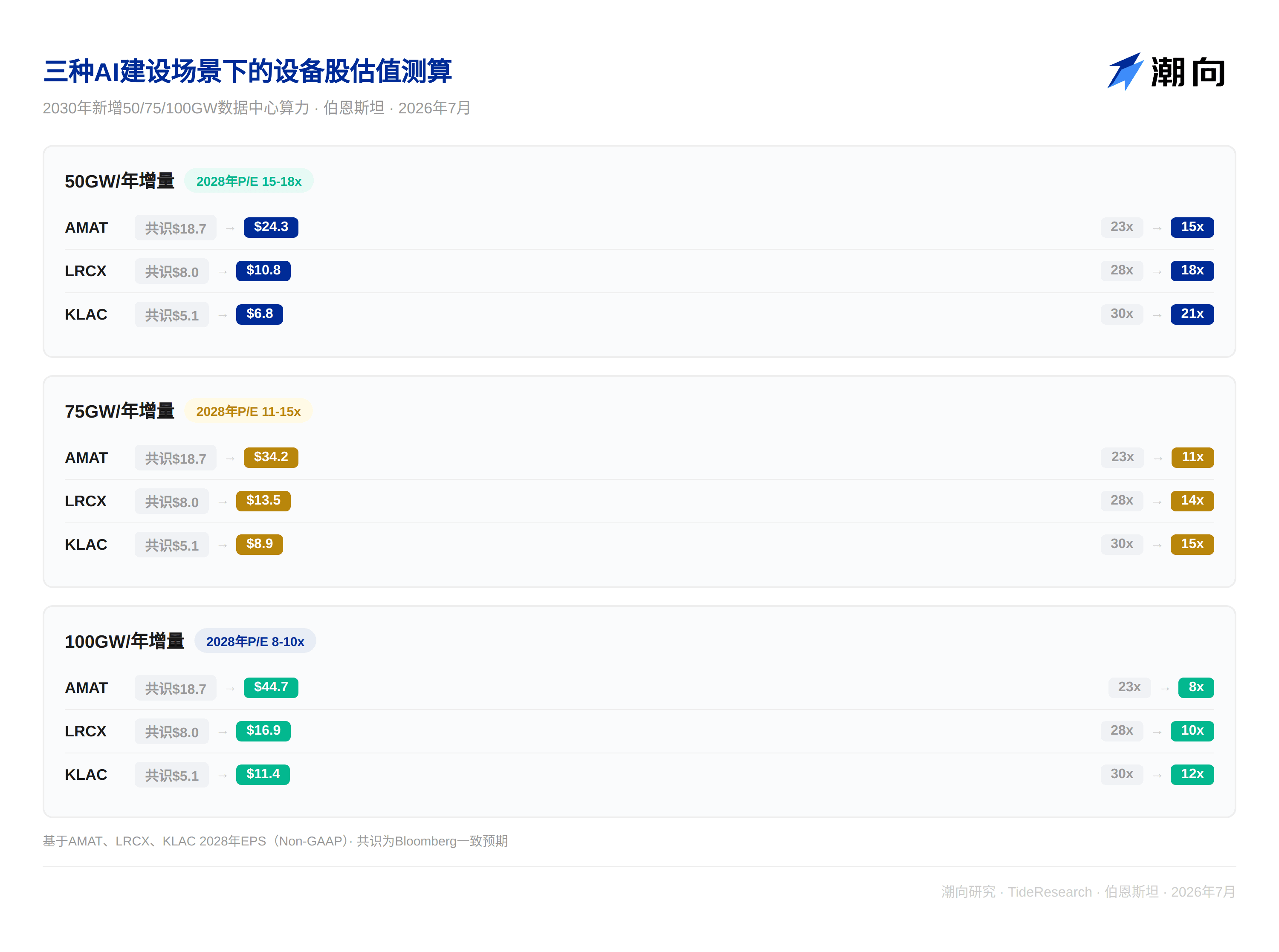The height and width of the screenshot is (952, 1279).
Task: Click the 2028年P/E 15-18x badge
Action: coord(249,181)
